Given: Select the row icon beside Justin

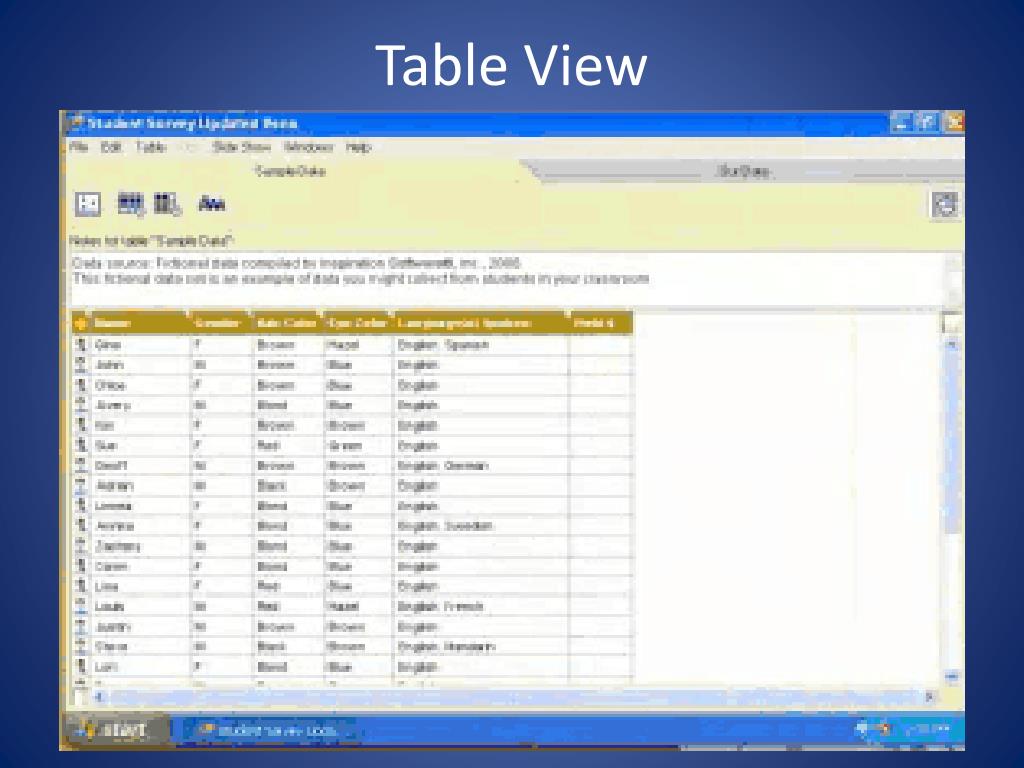Looking at the screenshot, I should pos(82,627).
